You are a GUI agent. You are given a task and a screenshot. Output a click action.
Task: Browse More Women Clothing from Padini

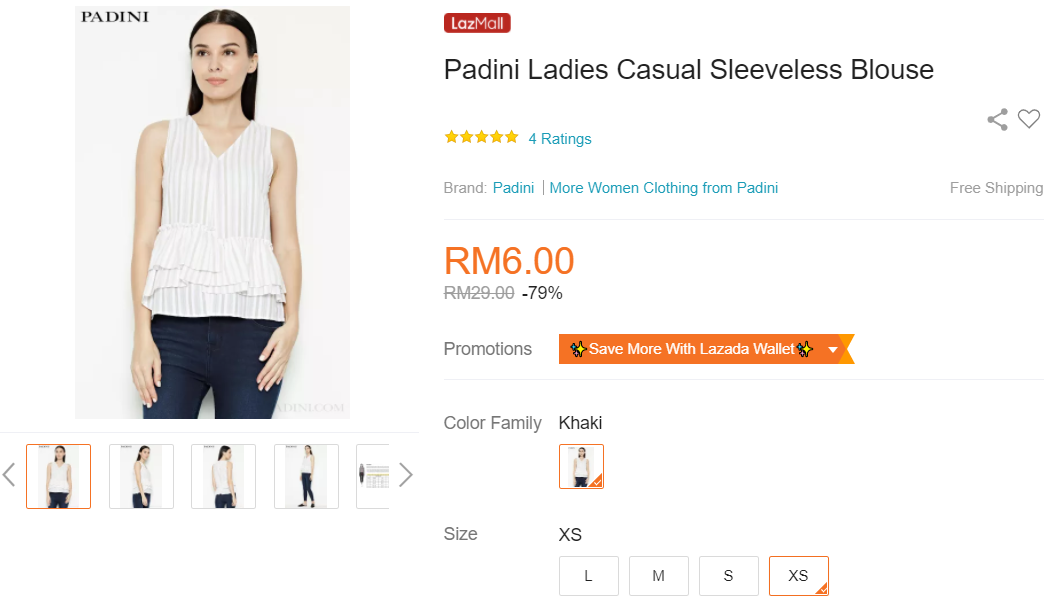click(x=663, y=188)
